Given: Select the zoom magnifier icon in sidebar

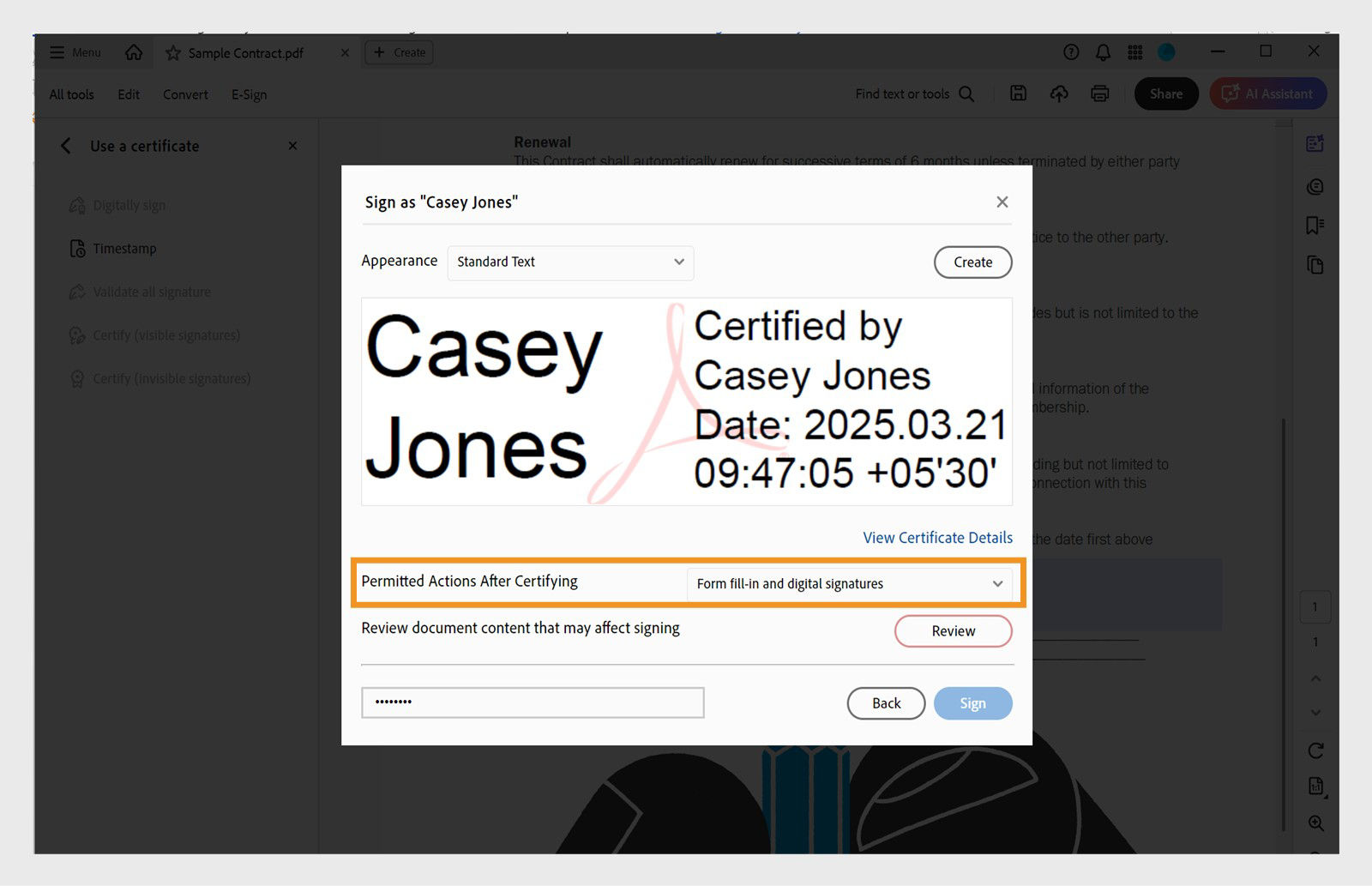Looking at the screenshot, I should [x=1316, y=823].
